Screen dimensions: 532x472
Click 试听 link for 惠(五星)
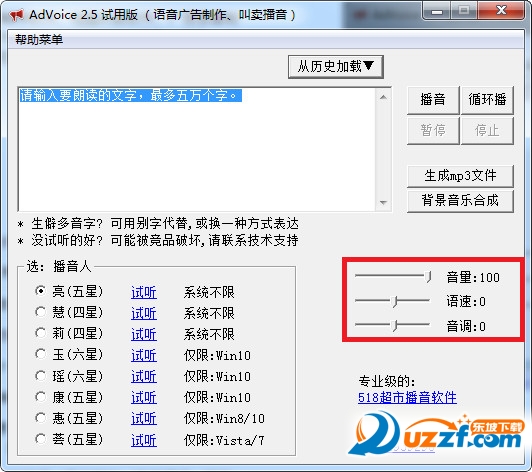[144, 419]
